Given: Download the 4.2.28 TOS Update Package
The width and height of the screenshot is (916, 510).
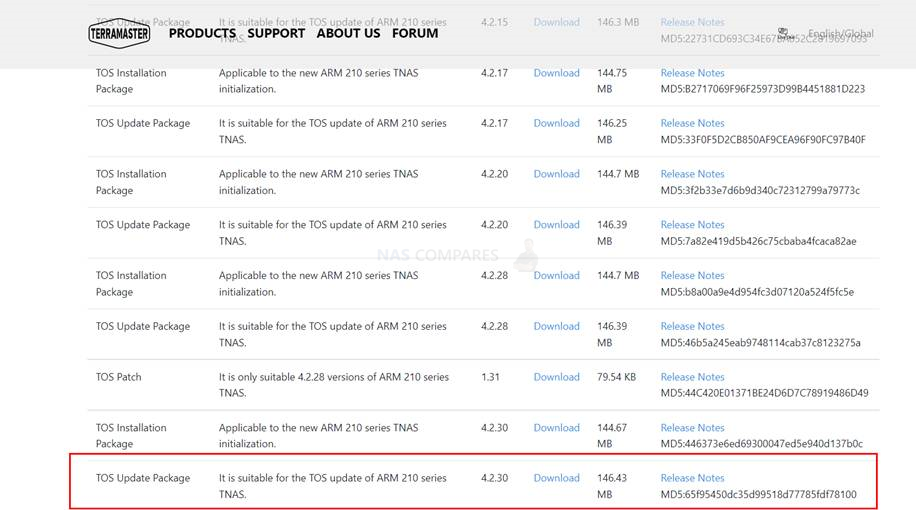Looking at the screenshot, I should (x=556, y=327).
